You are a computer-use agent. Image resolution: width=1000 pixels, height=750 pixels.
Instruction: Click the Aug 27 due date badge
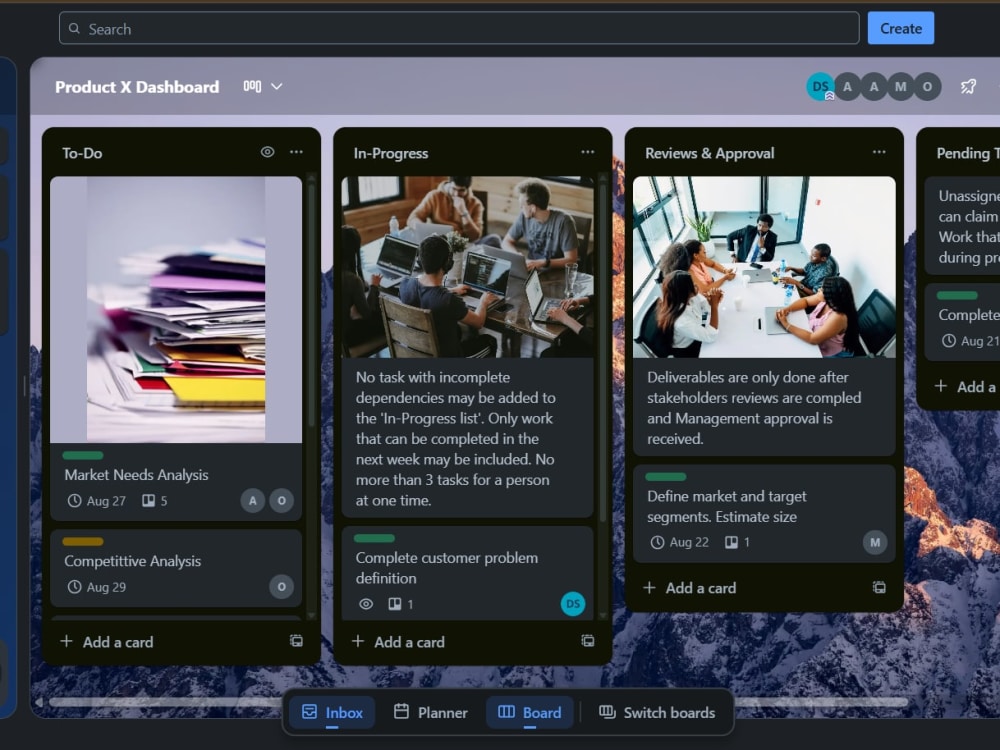(97, 501)
